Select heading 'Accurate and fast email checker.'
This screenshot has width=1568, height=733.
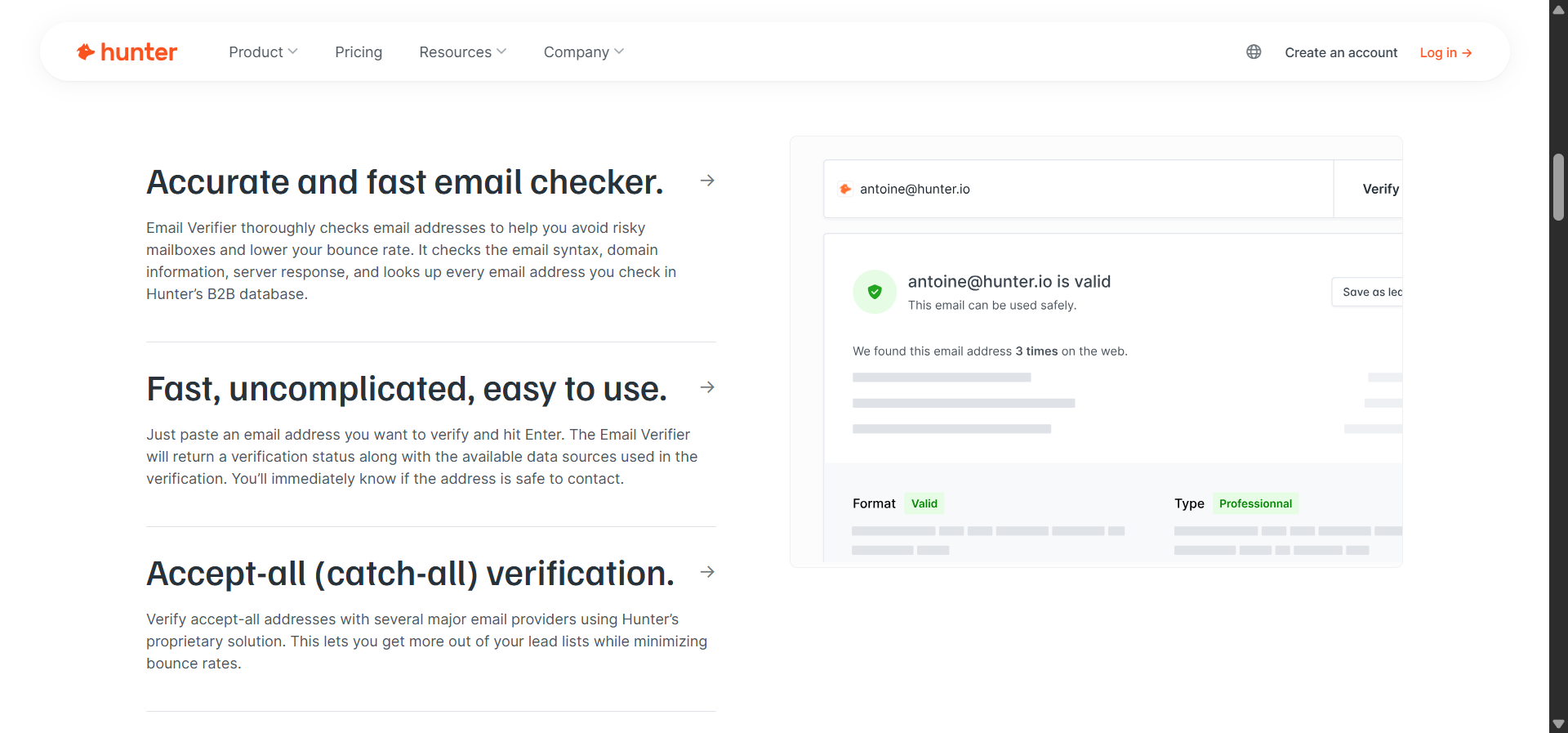click(x=405, y=181)
